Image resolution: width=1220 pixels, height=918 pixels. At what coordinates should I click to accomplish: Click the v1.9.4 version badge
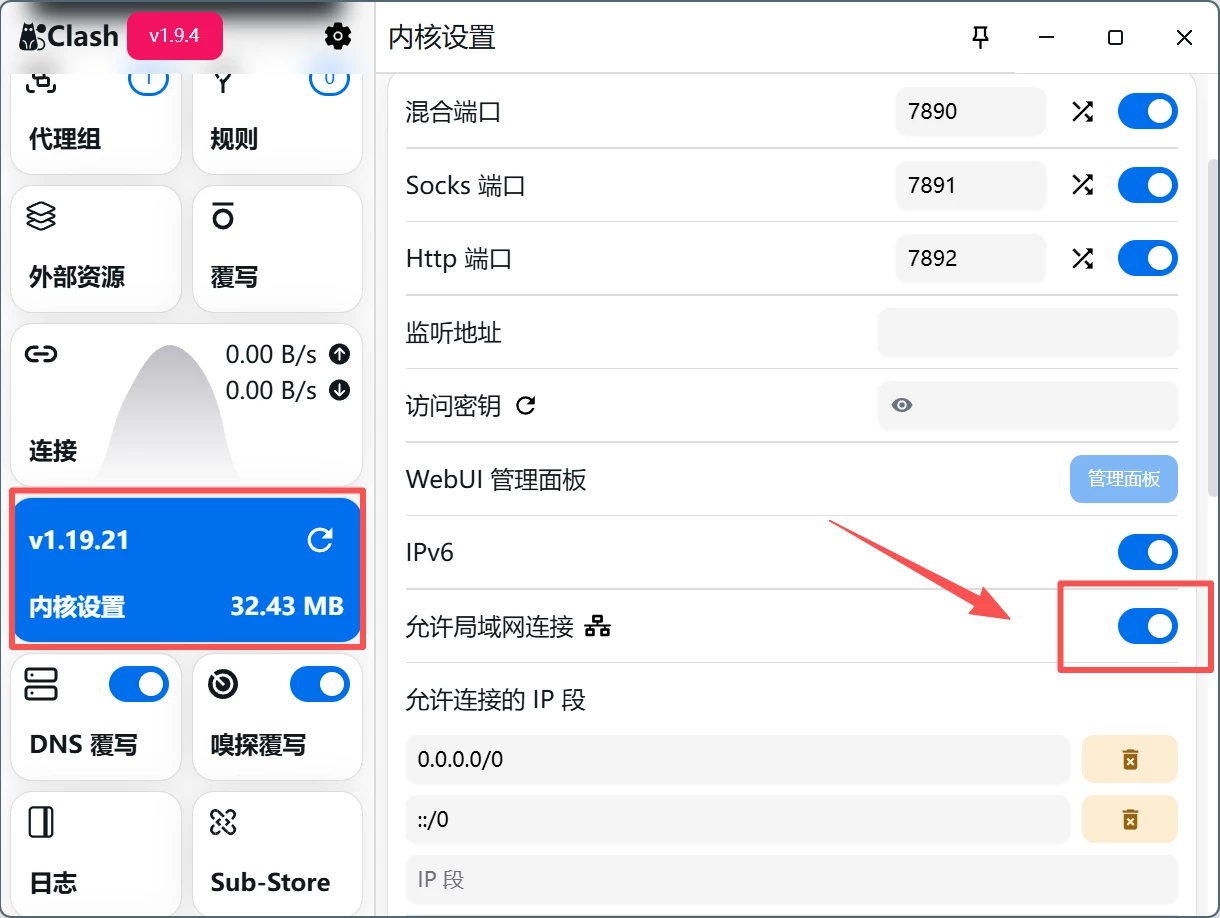tap(175, 34)
